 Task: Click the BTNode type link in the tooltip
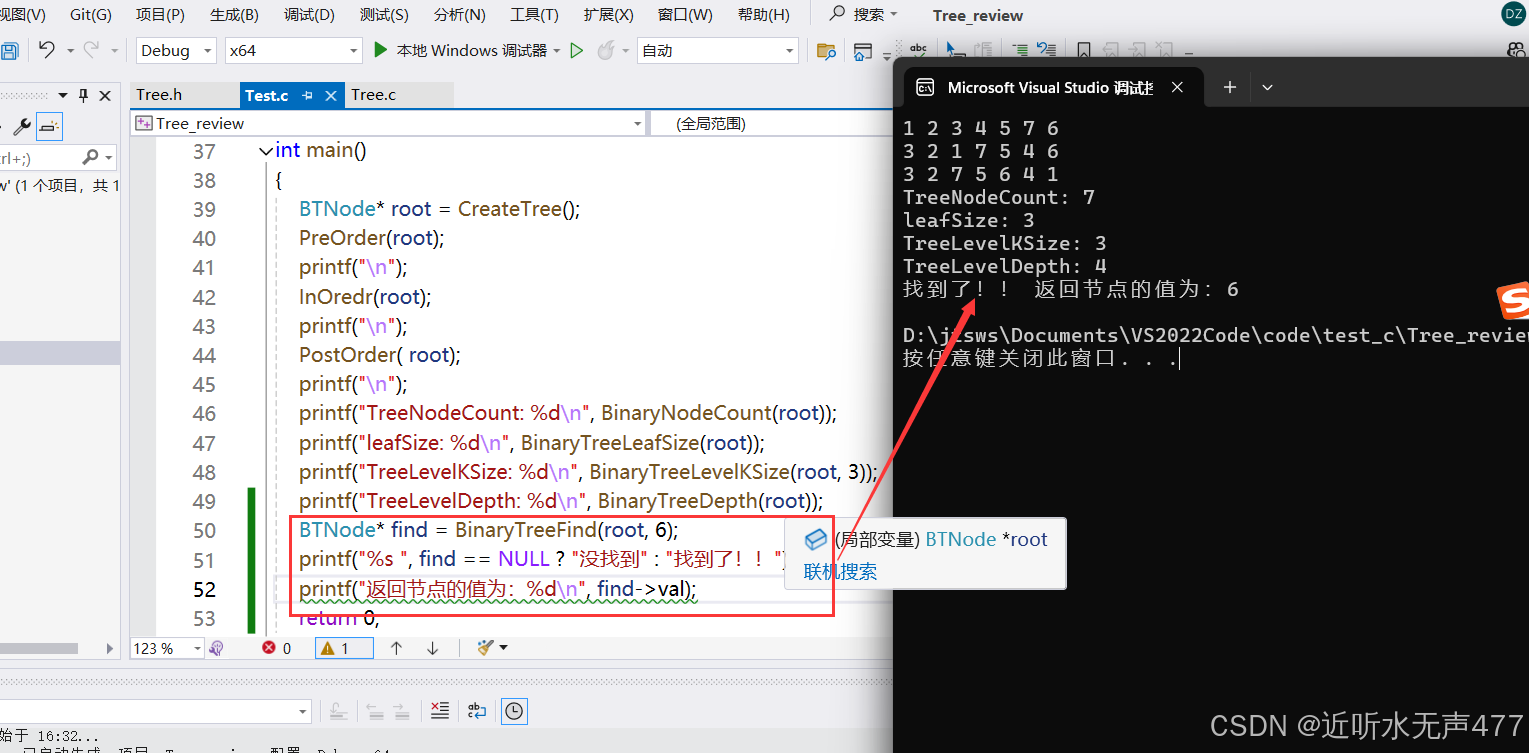(x=960, y=539)
